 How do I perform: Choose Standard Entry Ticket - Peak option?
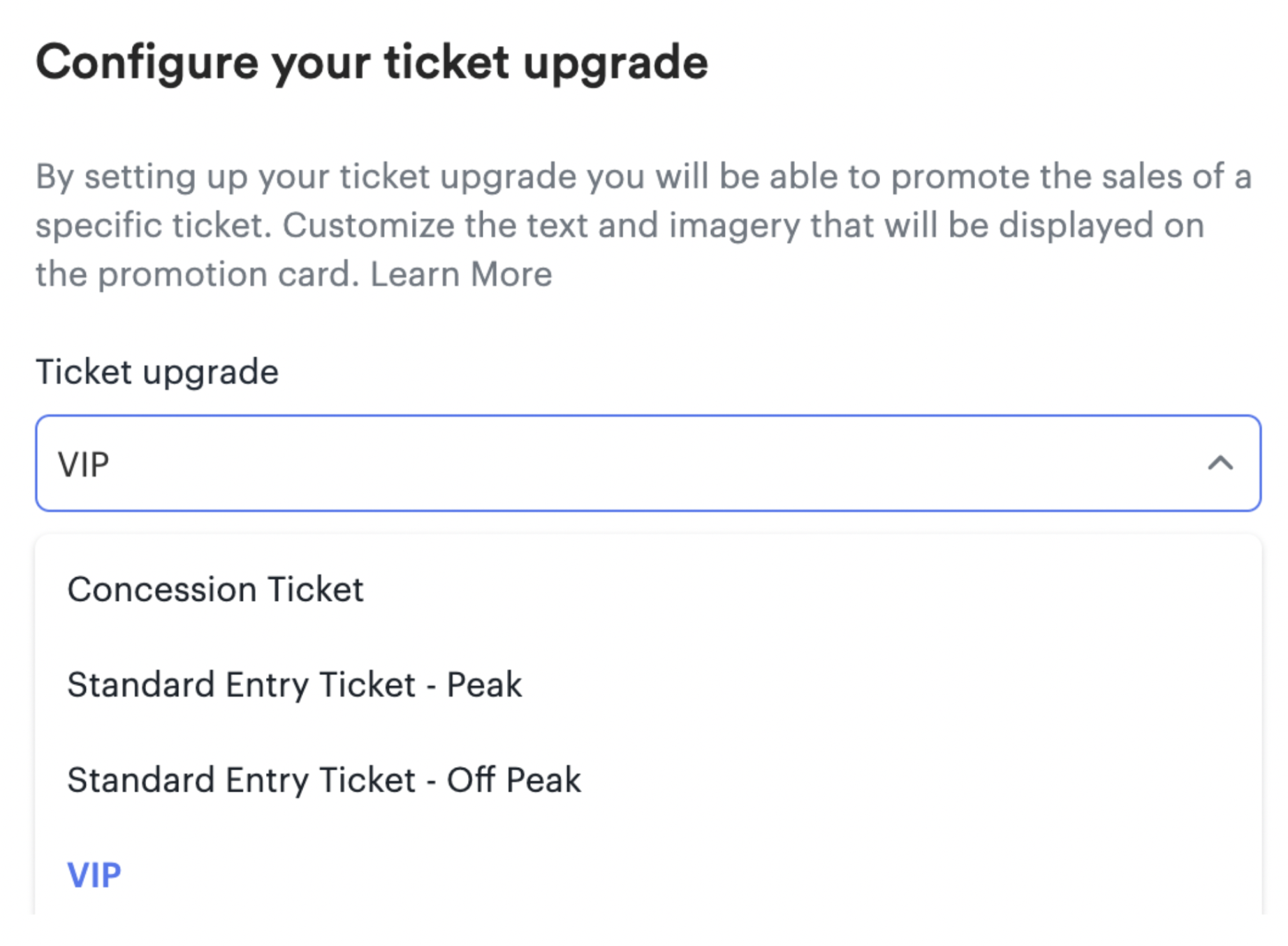[293, 684]
